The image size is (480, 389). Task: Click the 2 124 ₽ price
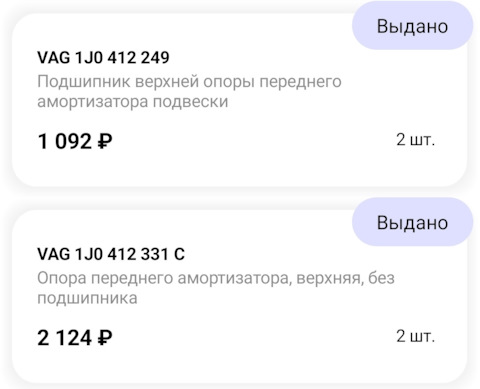click(75, 338)
